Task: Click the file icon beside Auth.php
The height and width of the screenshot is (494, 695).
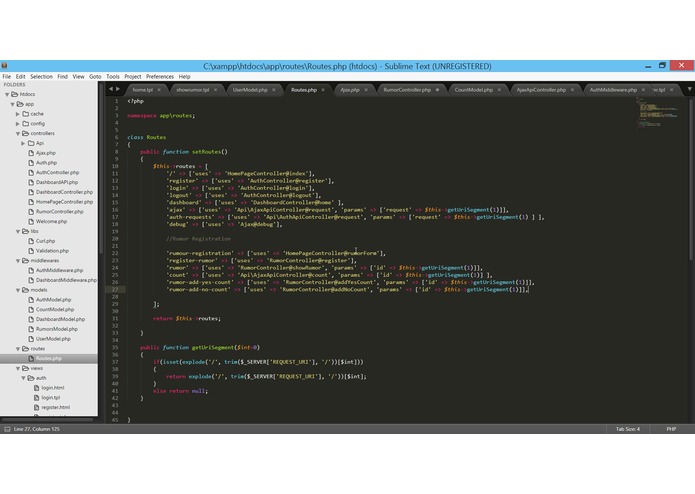Action: [31, 163]
